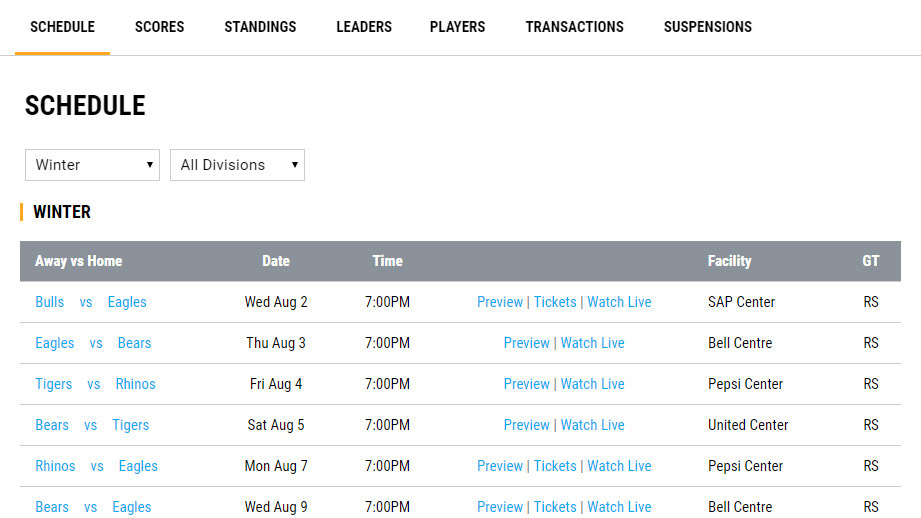This screenshot has width=921, height=518.
Task: Click Tigers in the Fri Aug 4 matchup
Action: [54, 384]
